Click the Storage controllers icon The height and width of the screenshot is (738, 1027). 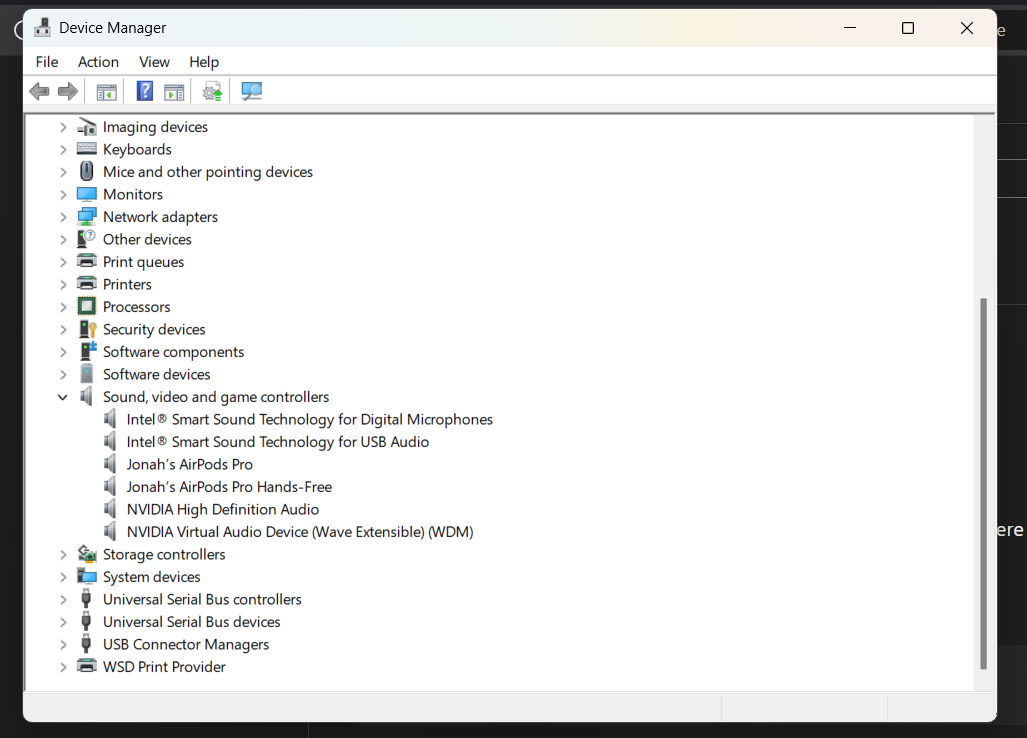click(86, 554)
